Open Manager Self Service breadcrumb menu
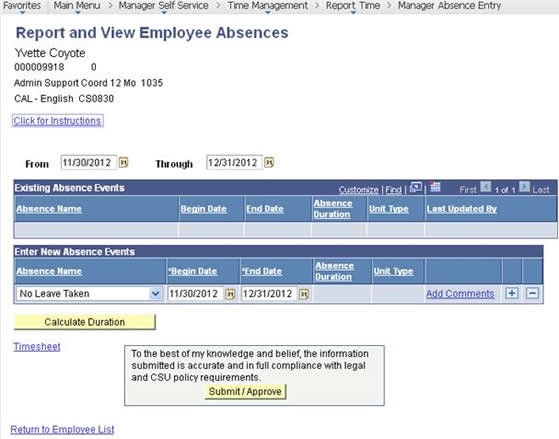 coord(163,6)
